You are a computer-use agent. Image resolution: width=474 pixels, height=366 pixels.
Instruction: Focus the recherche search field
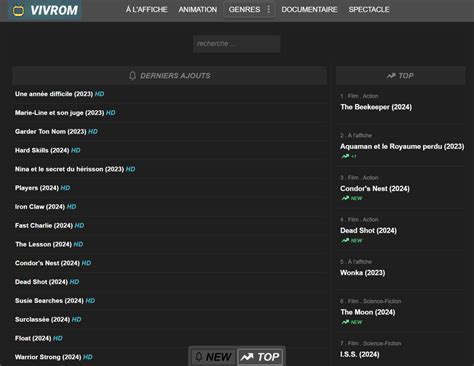[236, 44]
